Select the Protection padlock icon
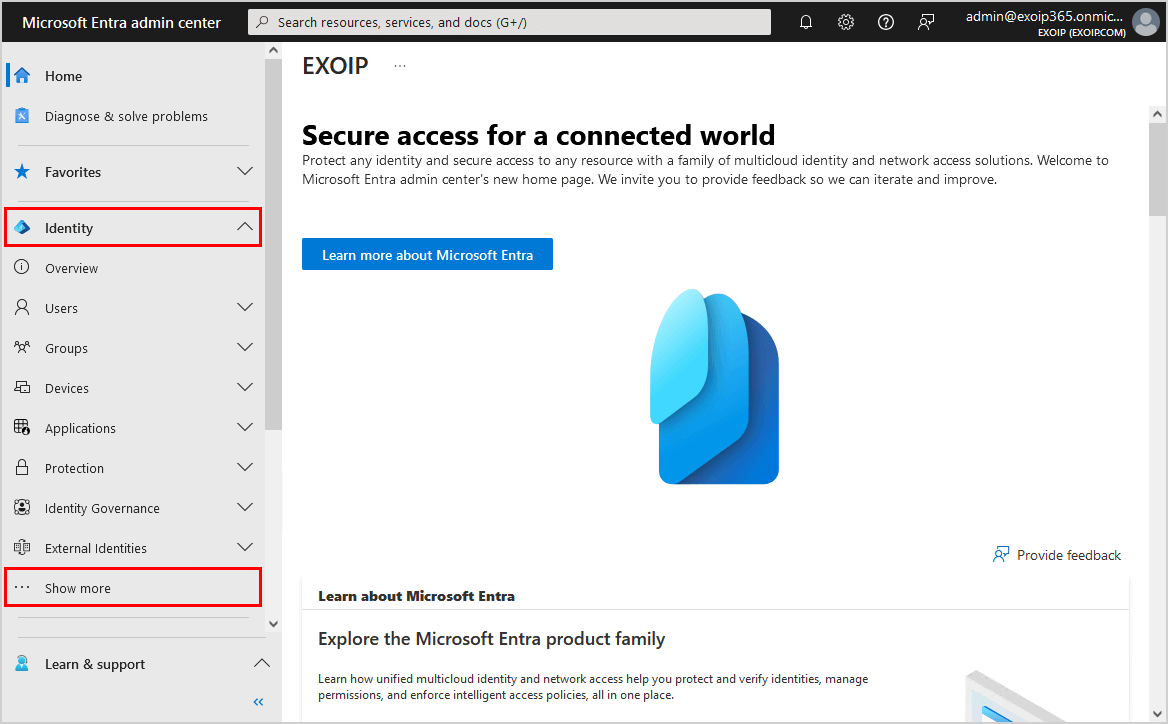Screen dimensions: 1168x724 pos(22,467)
